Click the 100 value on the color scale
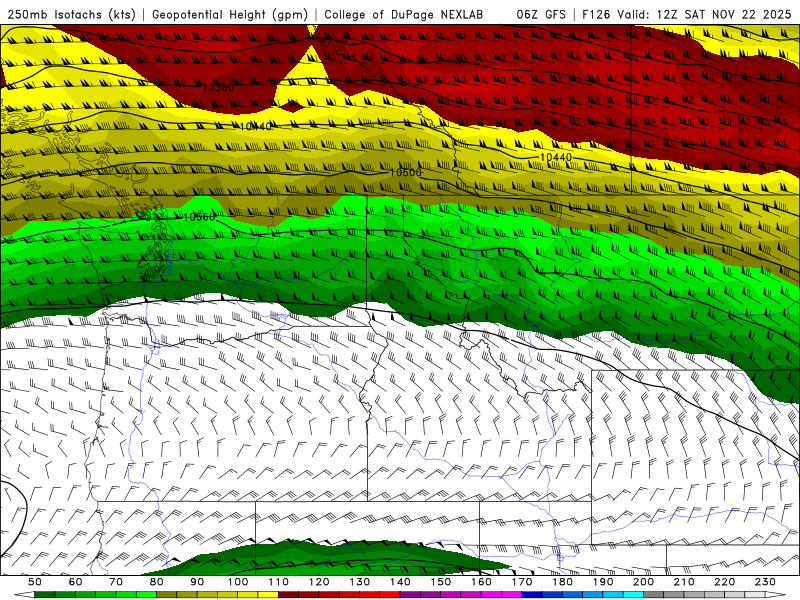The width and height of the screenshot is (800, 600). (238, 582)
